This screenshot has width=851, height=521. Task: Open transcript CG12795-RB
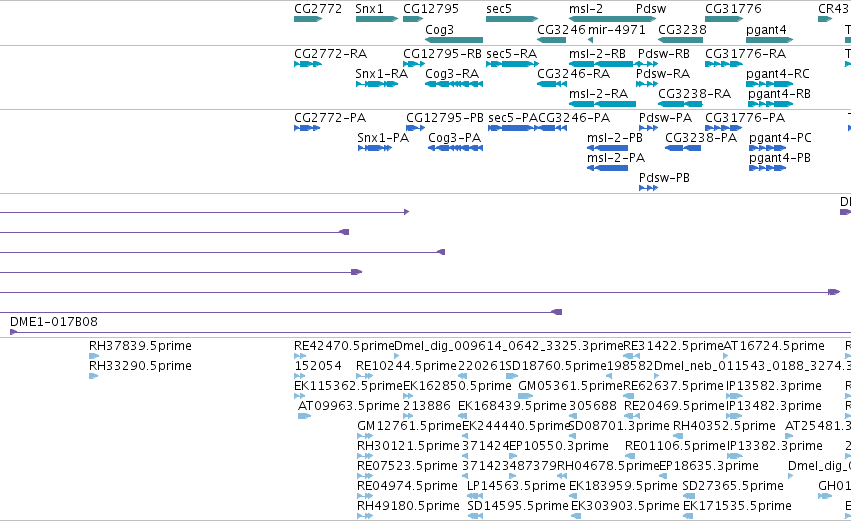414,64
